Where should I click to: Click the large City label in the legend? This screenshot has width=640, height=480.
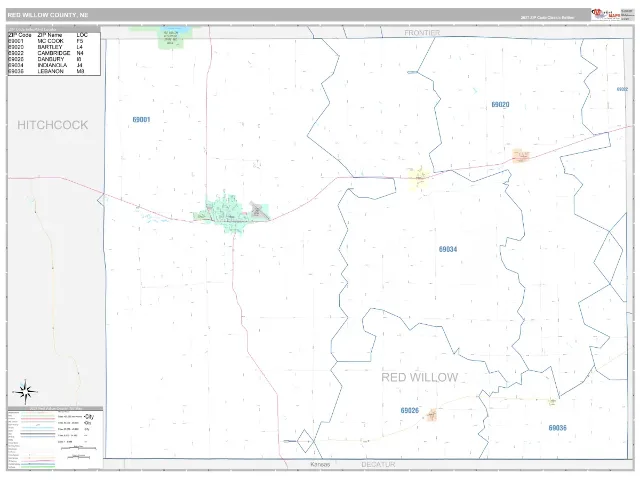pos(89,416)
